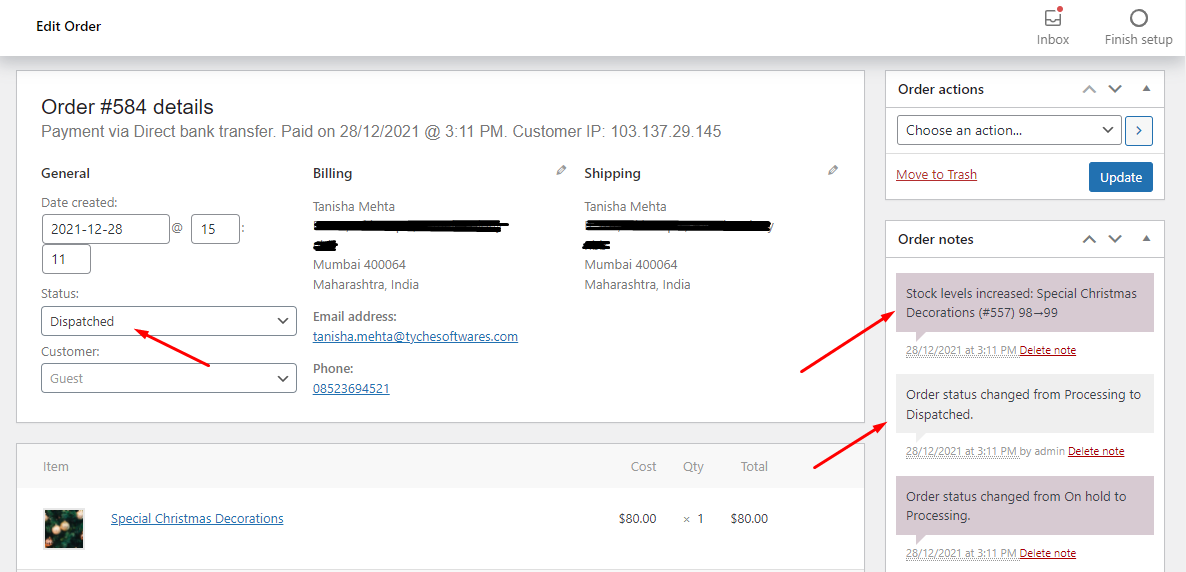The height and width of the screenshot is (572, 1186).
Task: Click Move to Trash link
Action: click(x=936, y=175)
